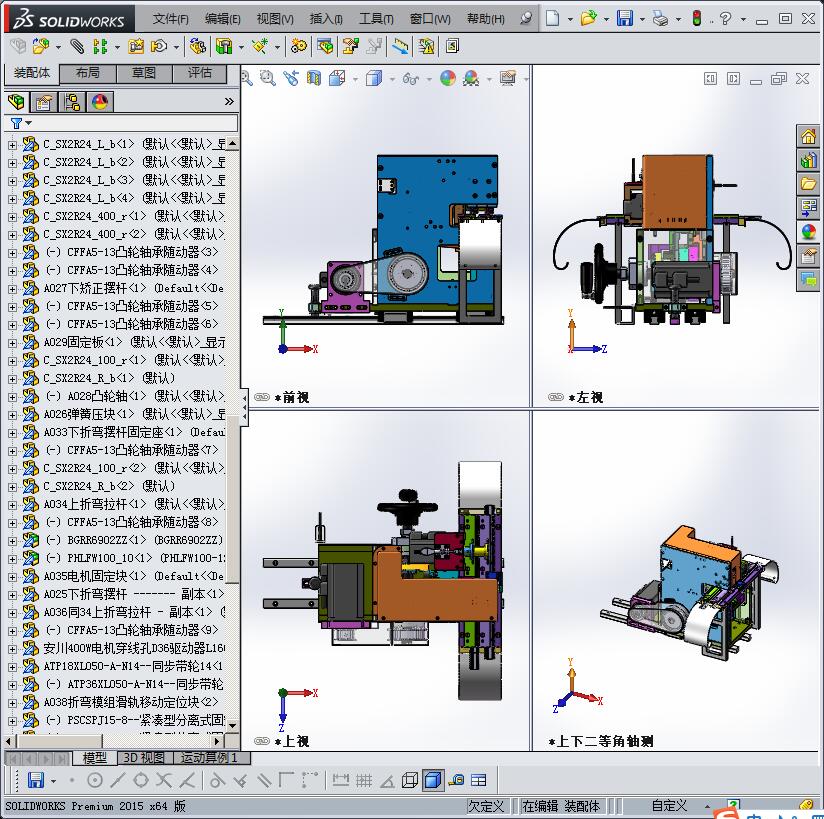Viewport: 824px width, 819px height.
Task: Click the View Settings monitor icon
Action: 508,78
